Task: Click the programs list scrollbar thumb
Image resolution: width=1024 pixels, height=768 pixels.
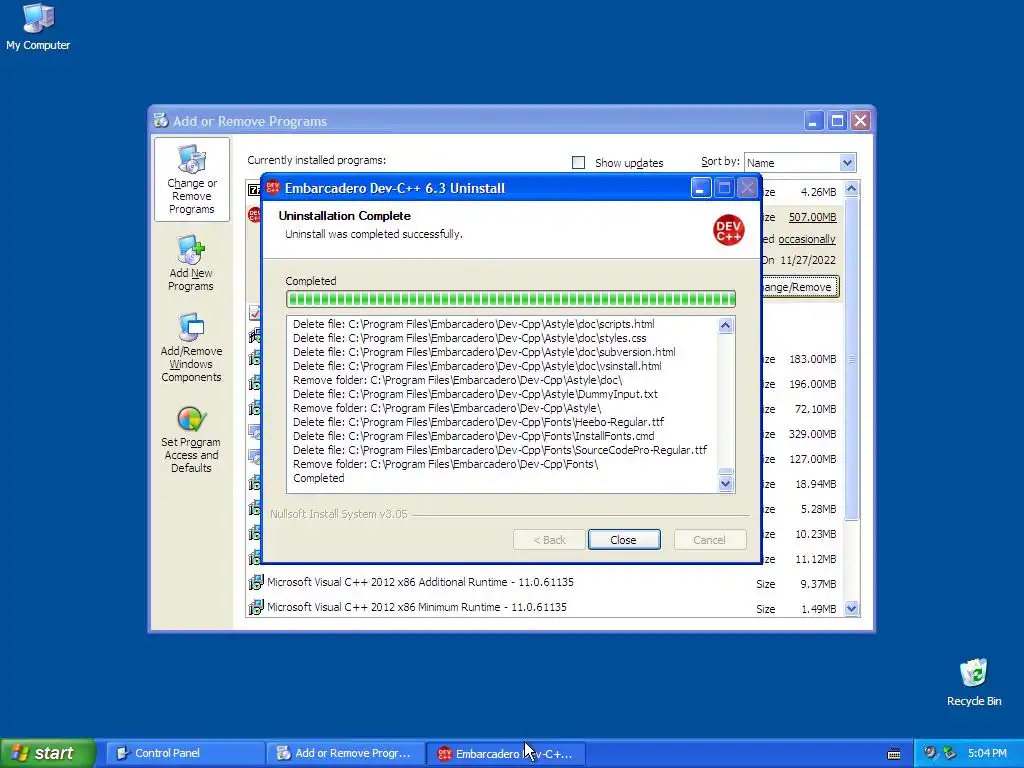Action: (x=851, y=359)
